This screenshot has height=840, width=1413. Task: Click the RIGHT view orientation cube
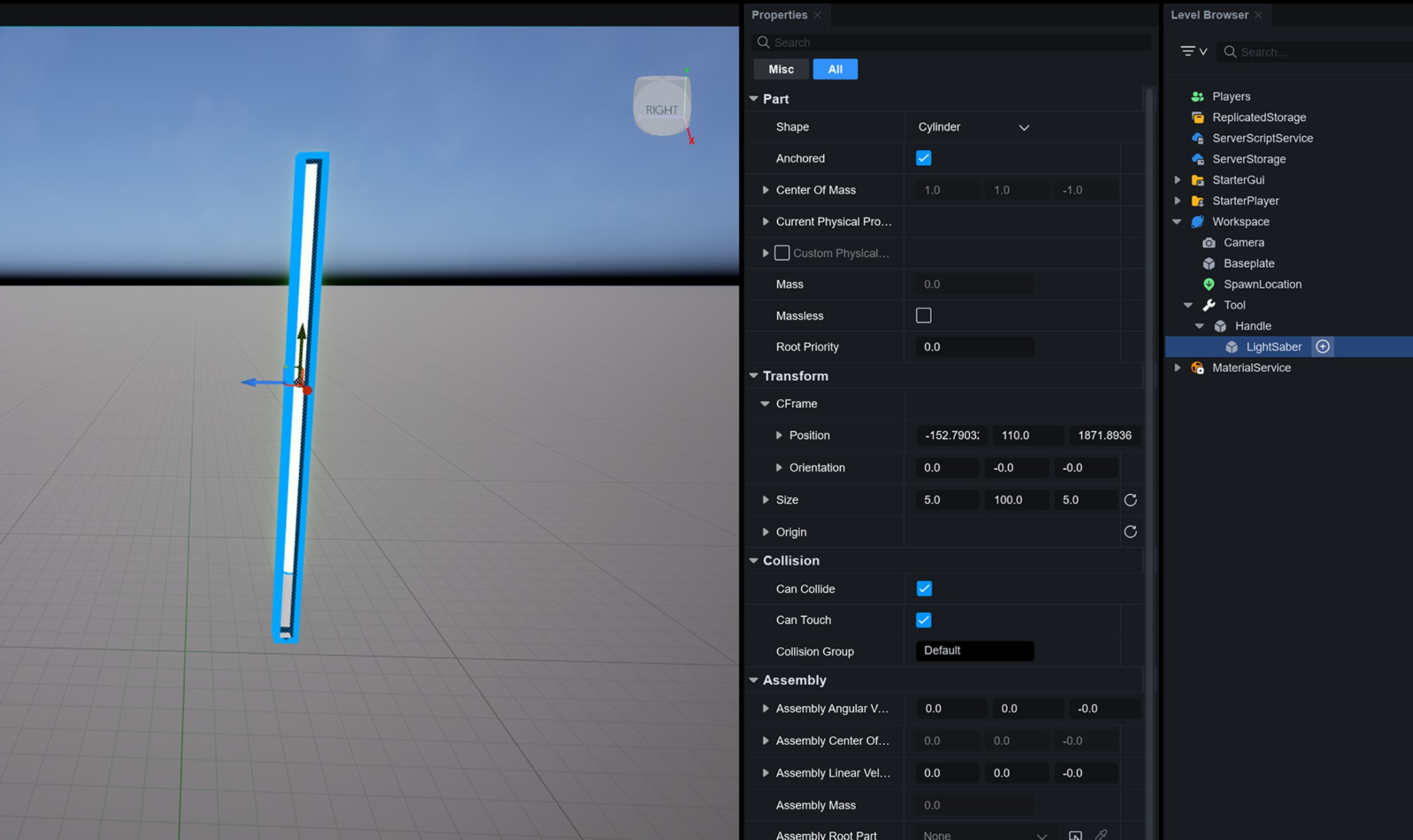(x=661, y=108)
